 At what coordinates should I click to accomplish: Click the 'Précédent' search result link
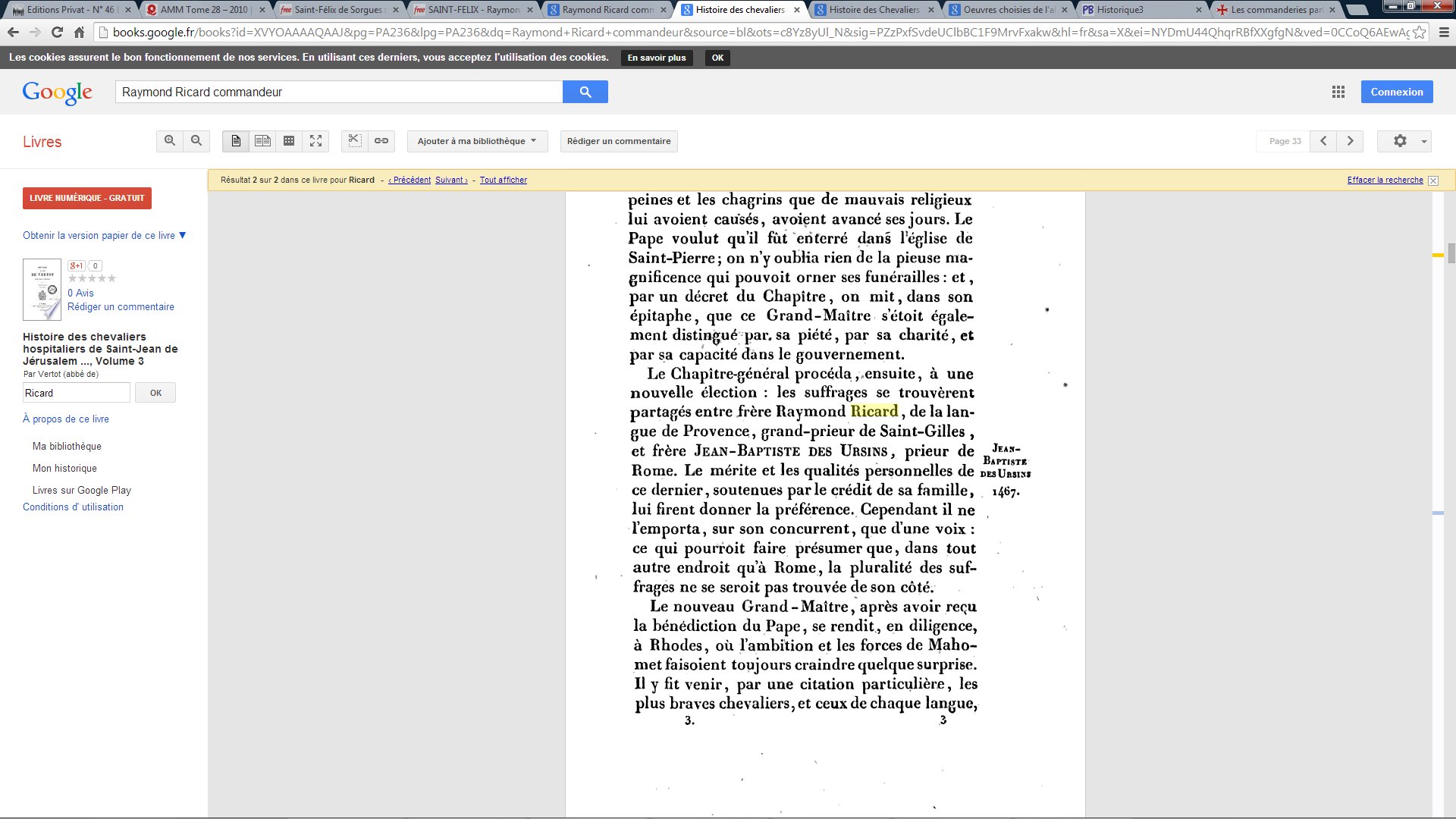(x=409, y=180)
